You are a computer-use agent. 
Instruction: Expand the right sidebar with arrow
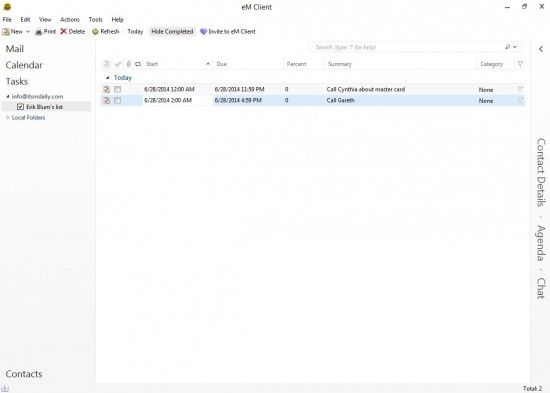(x=541, y=49)
